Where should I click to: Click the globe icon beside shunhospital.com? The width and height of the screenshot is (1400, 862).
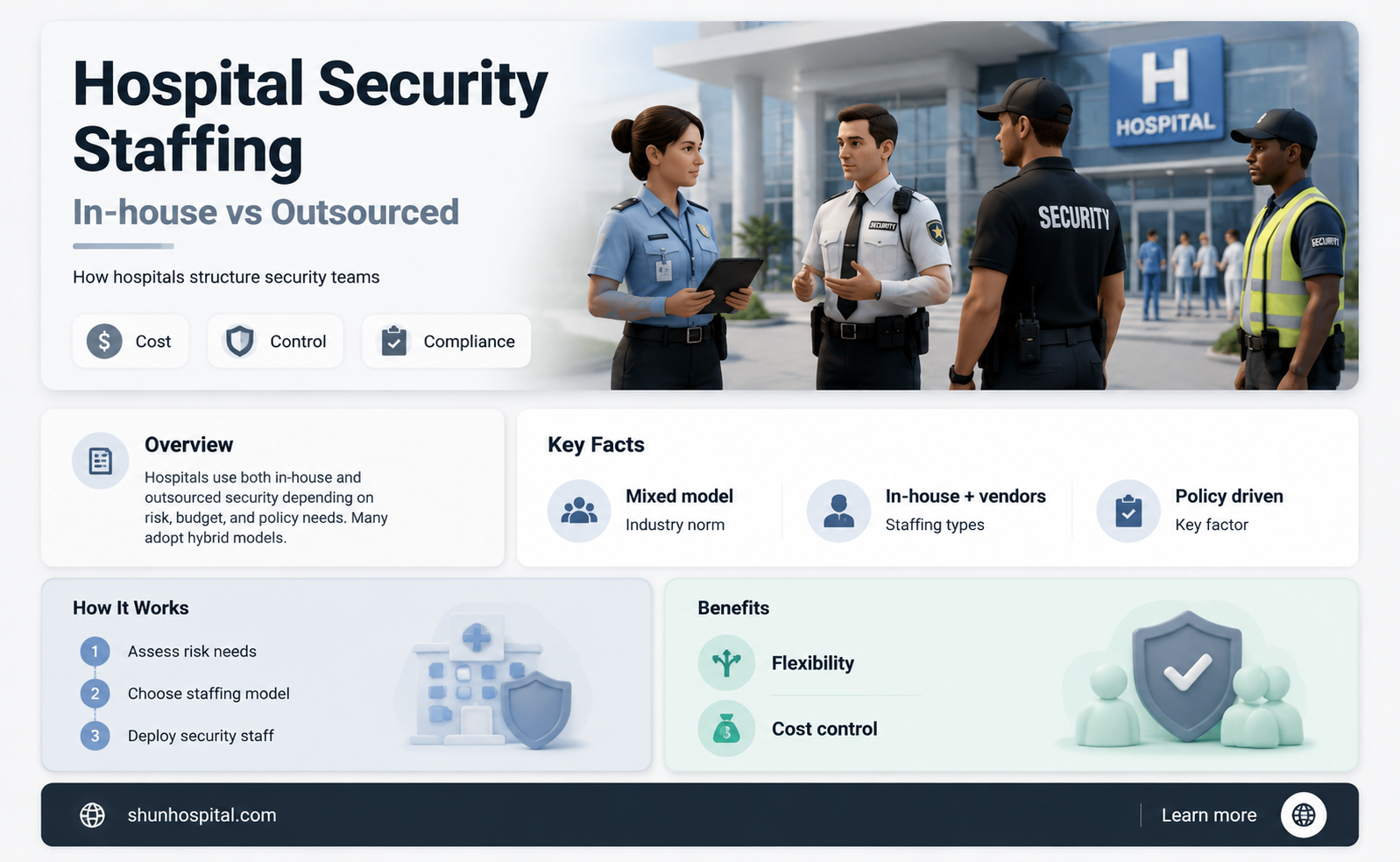click(x=92, y=815)
